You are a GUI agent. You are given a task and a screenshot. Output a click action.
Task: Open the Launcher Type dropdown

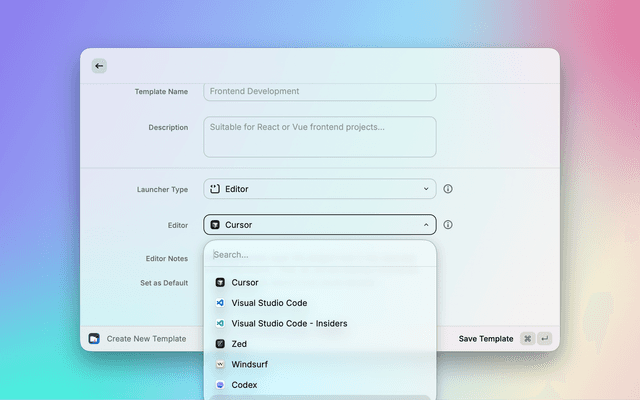point(319,189)
